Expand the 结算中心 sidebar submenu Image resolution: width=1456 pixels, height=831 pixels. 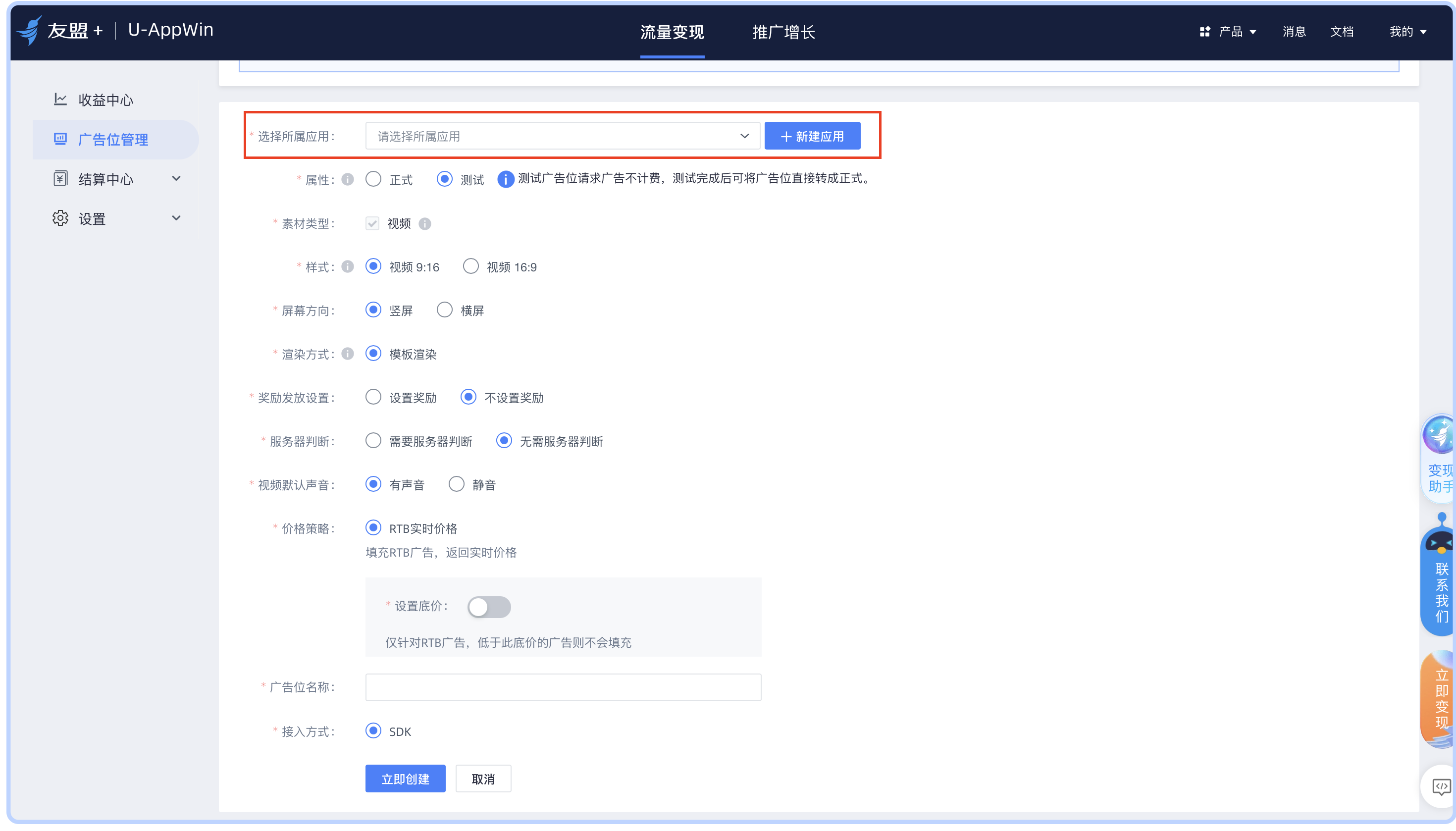click(x=176, y=179)
